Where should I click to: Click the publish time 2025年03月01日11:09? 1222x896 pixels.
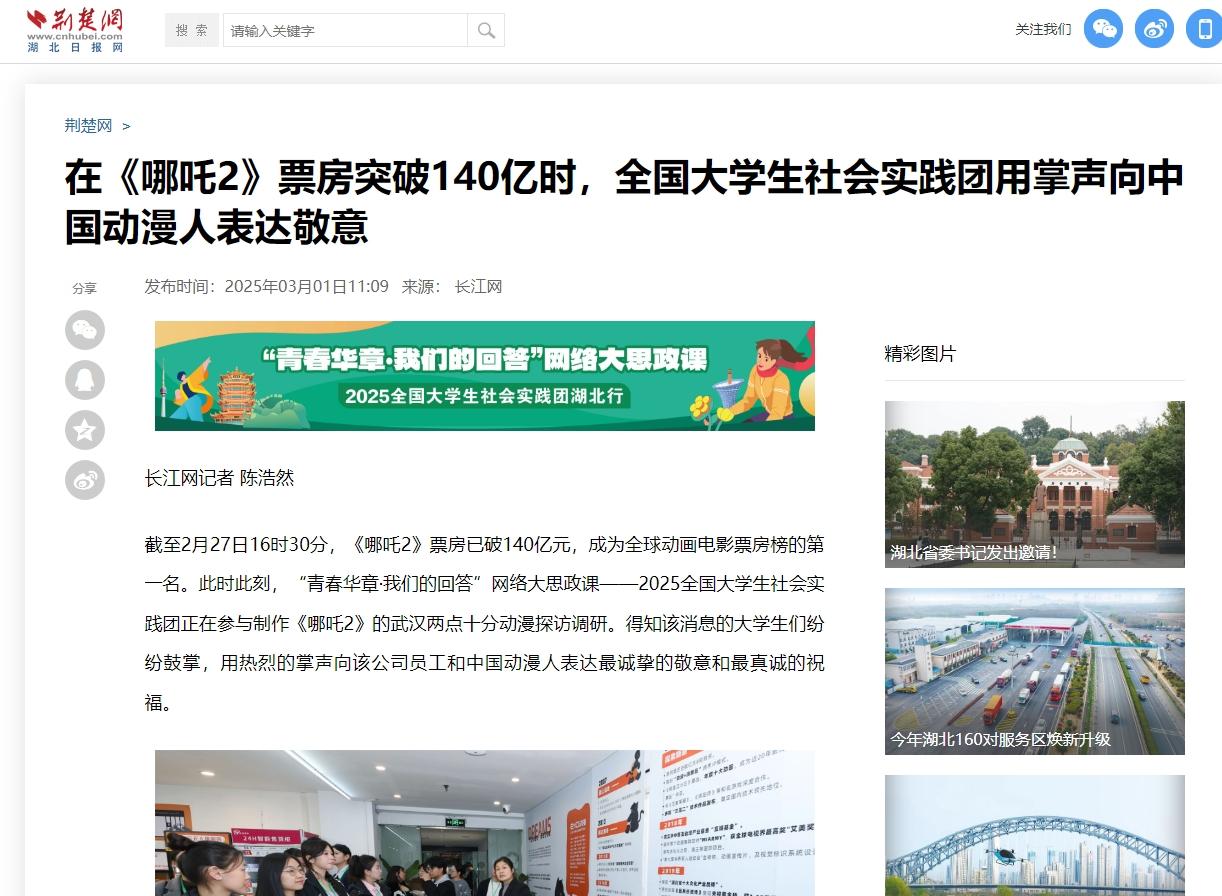click(306, 286)
